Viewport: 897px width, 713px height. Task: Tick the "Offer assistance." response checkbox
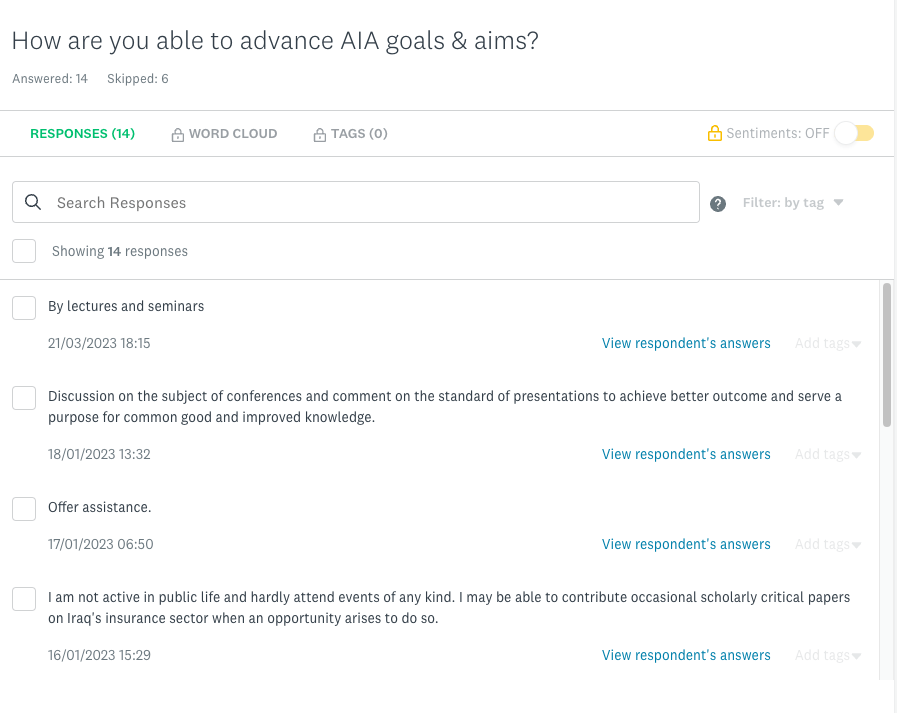pyautogui.click(x=24, y=509)
